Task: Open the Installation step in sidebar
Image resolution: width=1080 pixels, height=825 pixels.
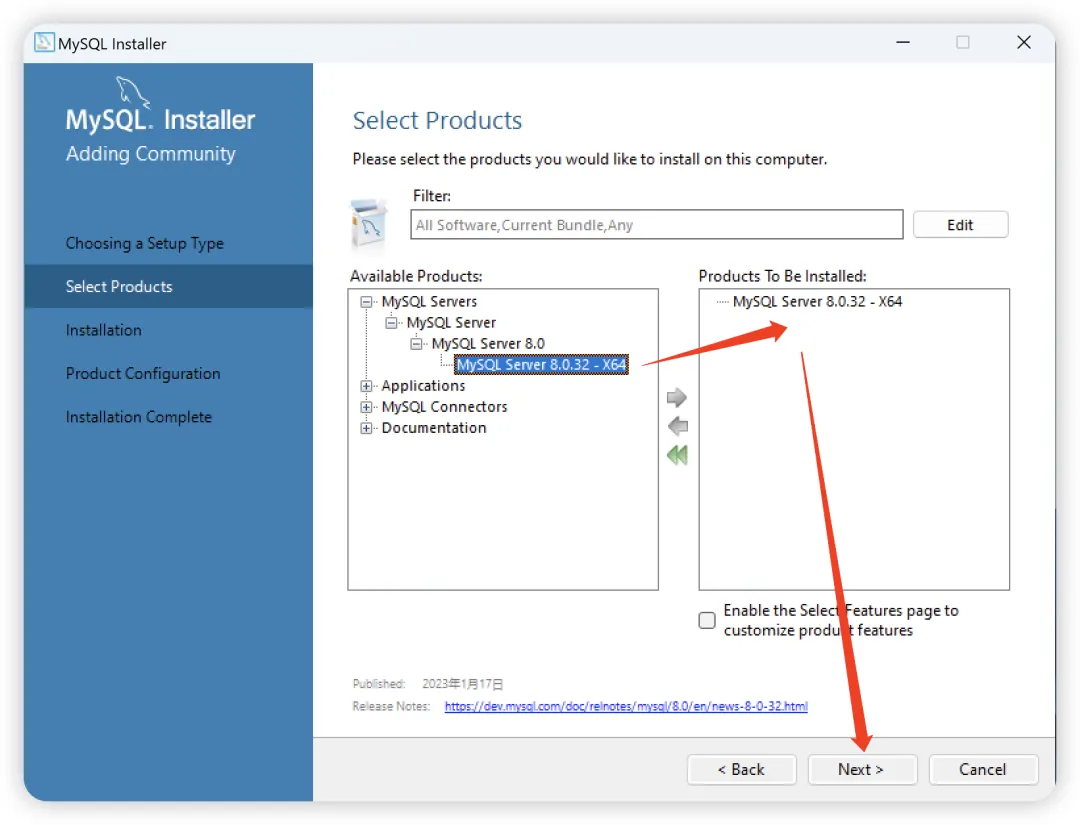Action: 103,330
